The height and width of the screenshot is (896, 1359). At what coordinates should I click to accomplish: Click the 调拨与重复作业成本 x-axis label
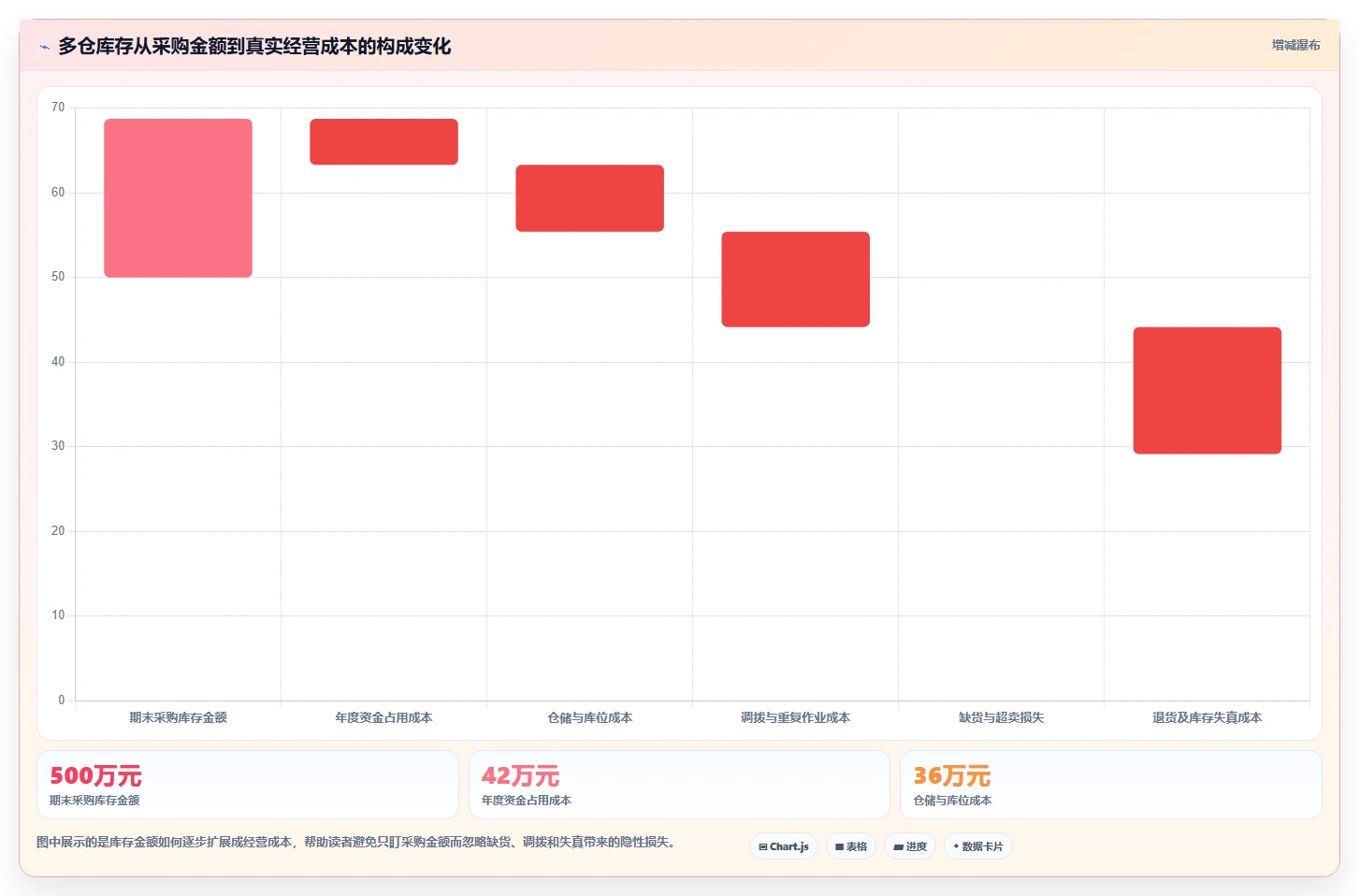[795, 717]
